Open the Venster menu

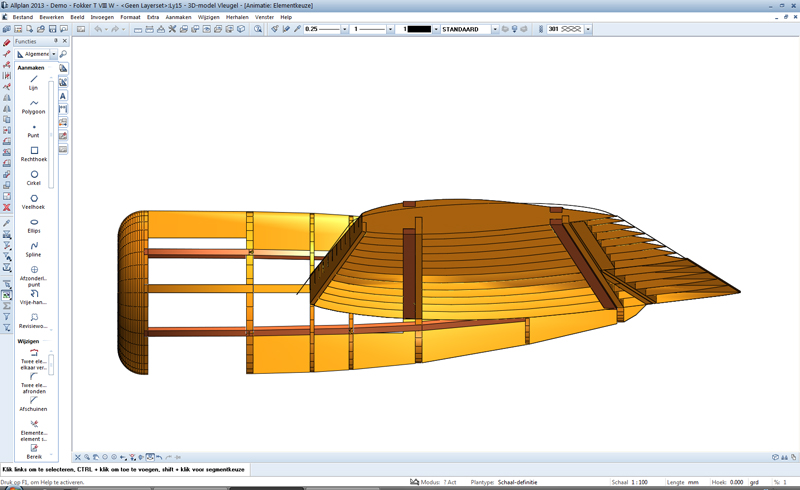tap(264, 17)
